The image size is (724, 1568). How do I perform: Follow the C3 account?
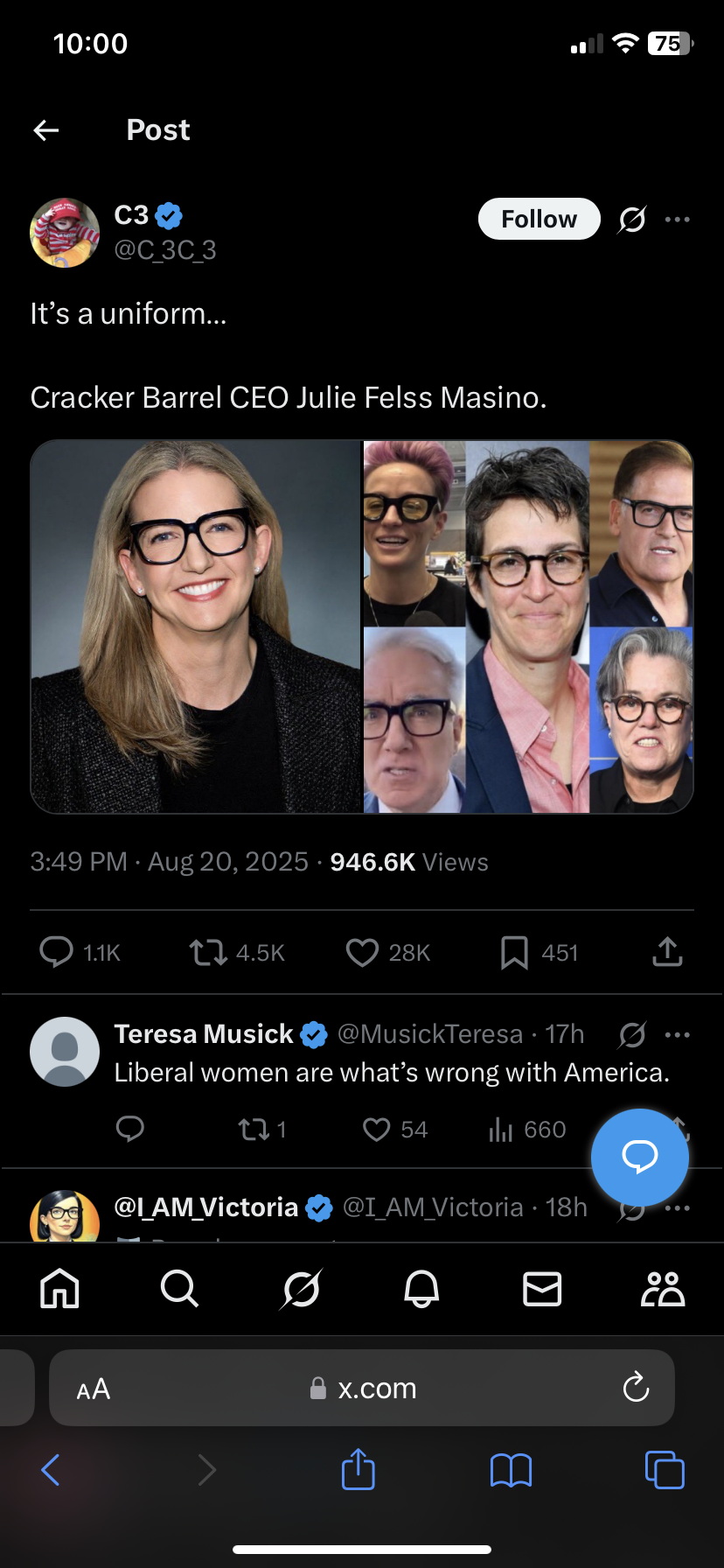pyautogui.click(x=539, y=219)
